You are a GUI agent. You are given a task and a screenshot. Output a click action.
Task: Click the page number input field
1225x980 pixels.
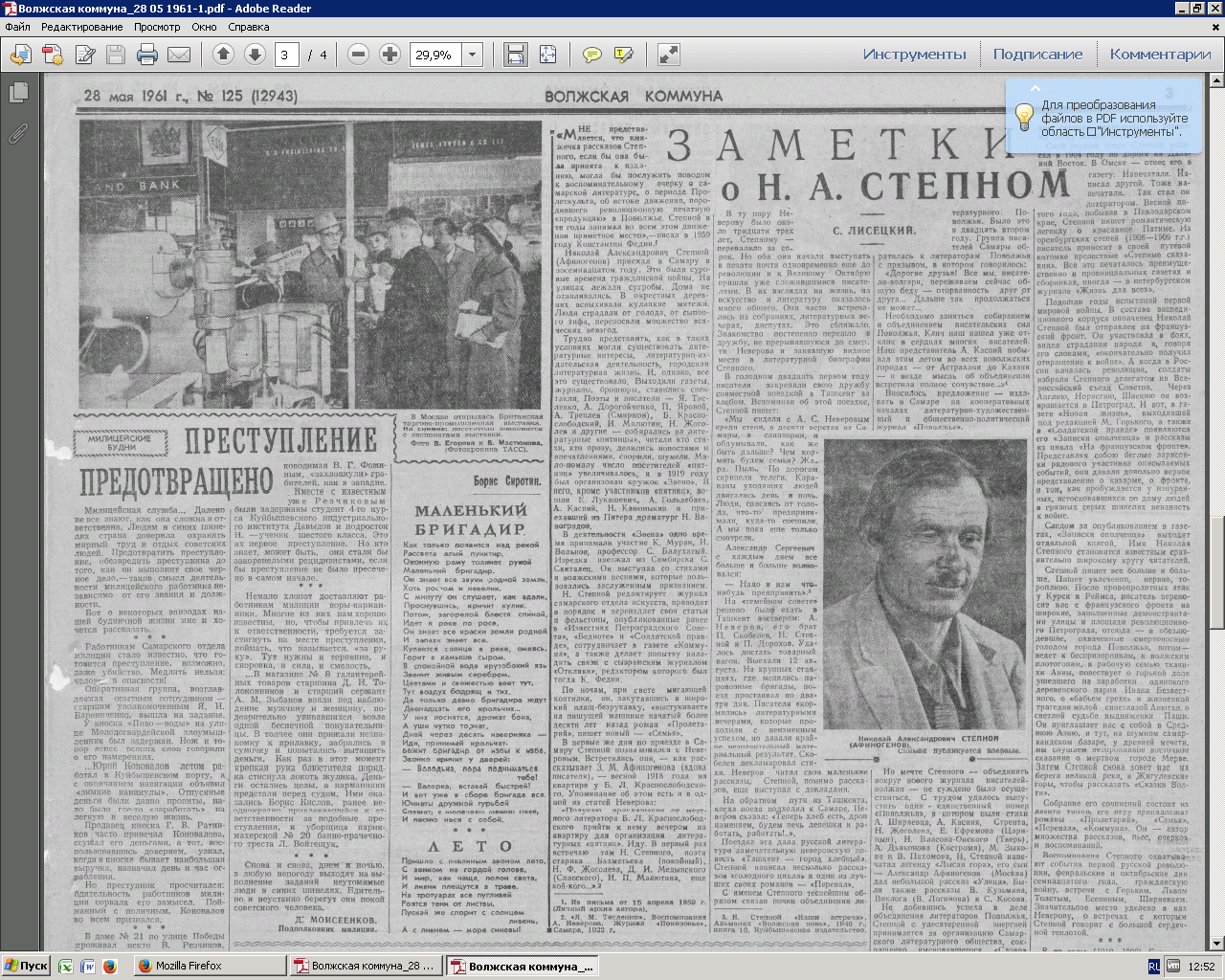(x=285, y=55)
